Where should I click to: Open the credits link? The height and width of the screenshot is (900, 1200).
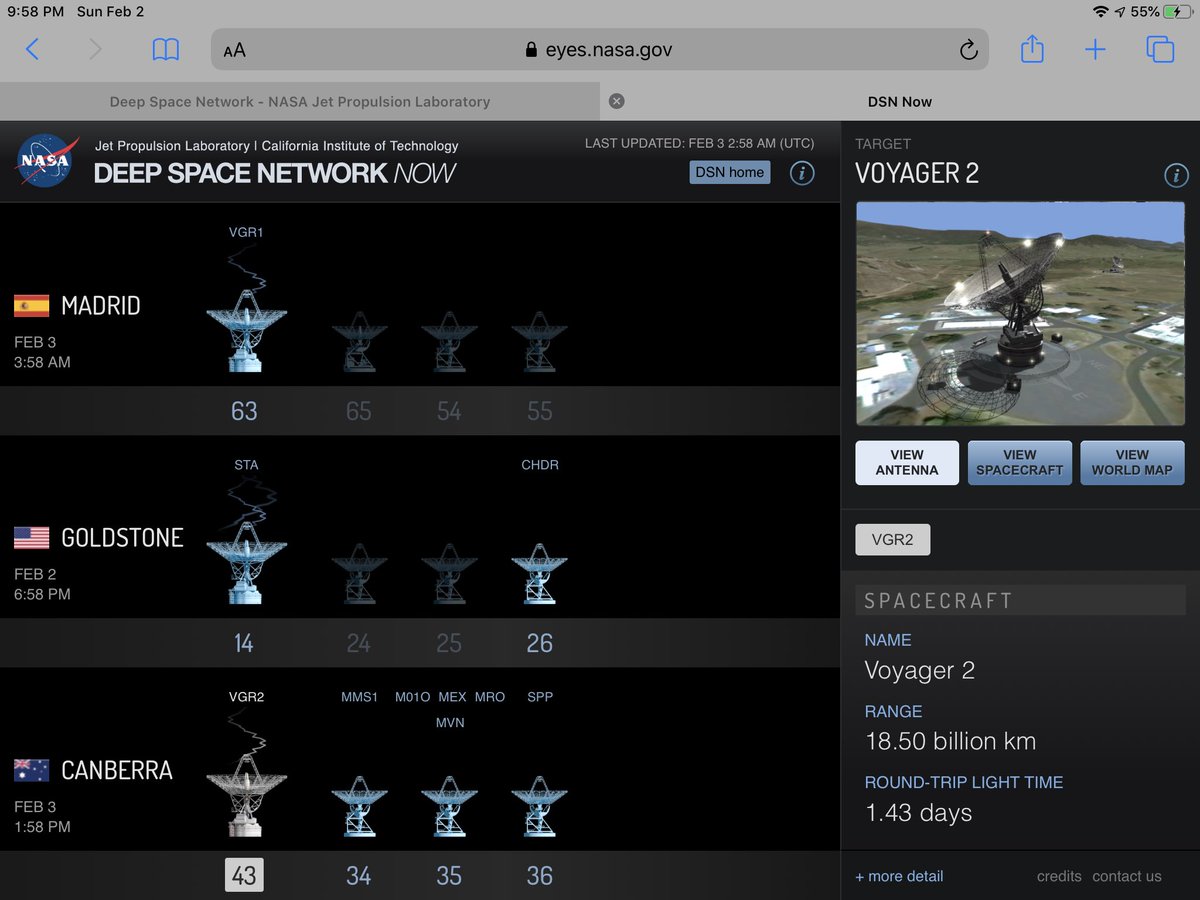point(1059,876)
